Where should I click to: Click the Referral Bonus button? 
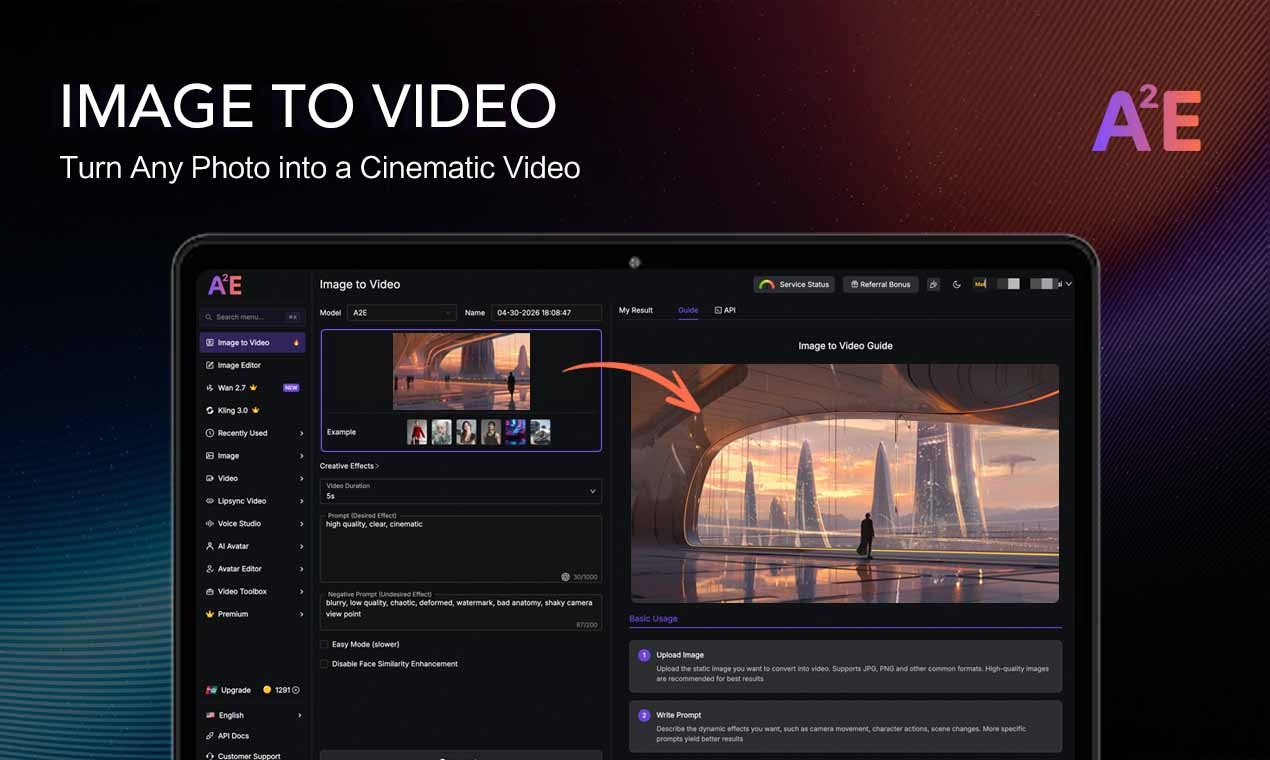880,284
